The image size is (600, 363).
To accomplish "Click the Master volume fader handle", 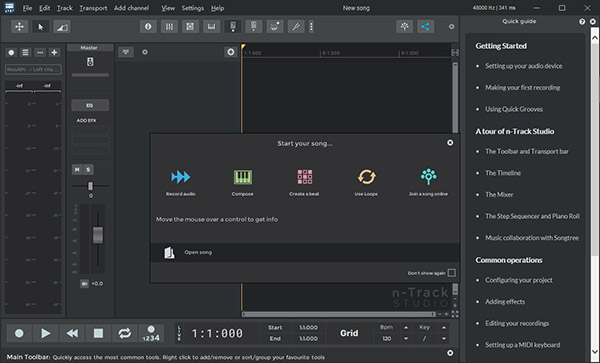I will pyautogui.click(x=98, y=235).
